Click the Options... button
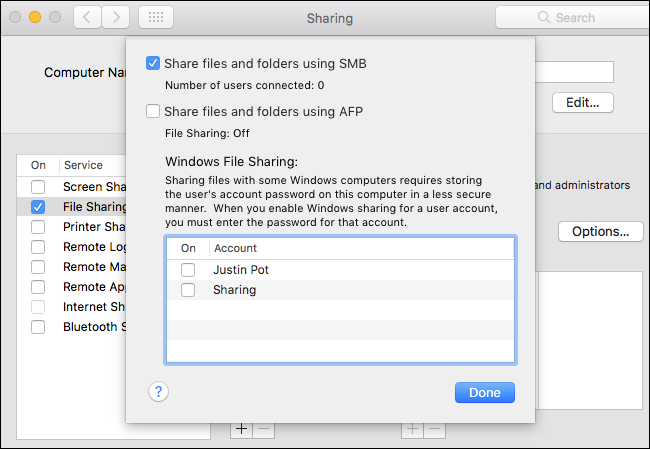The image size is (650, 449). (x=601, y=231)
